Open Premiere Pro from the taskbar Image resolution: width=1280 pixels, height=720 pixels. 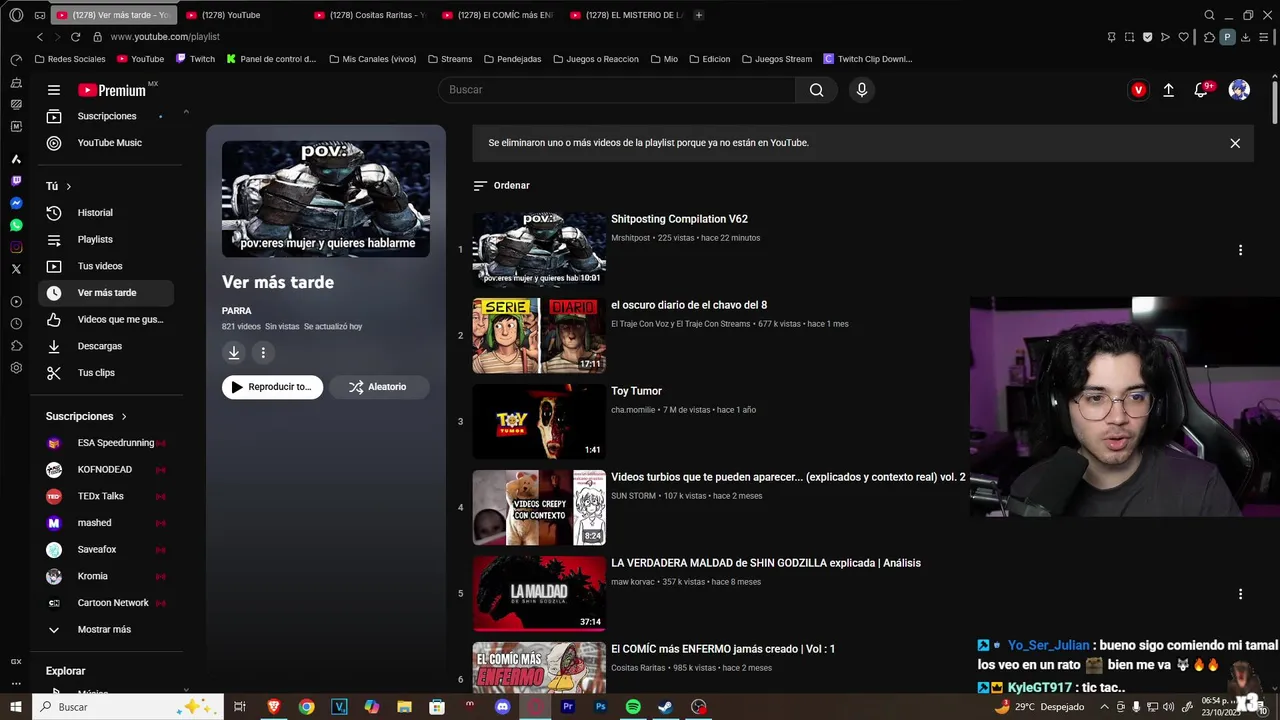[568, 707]
